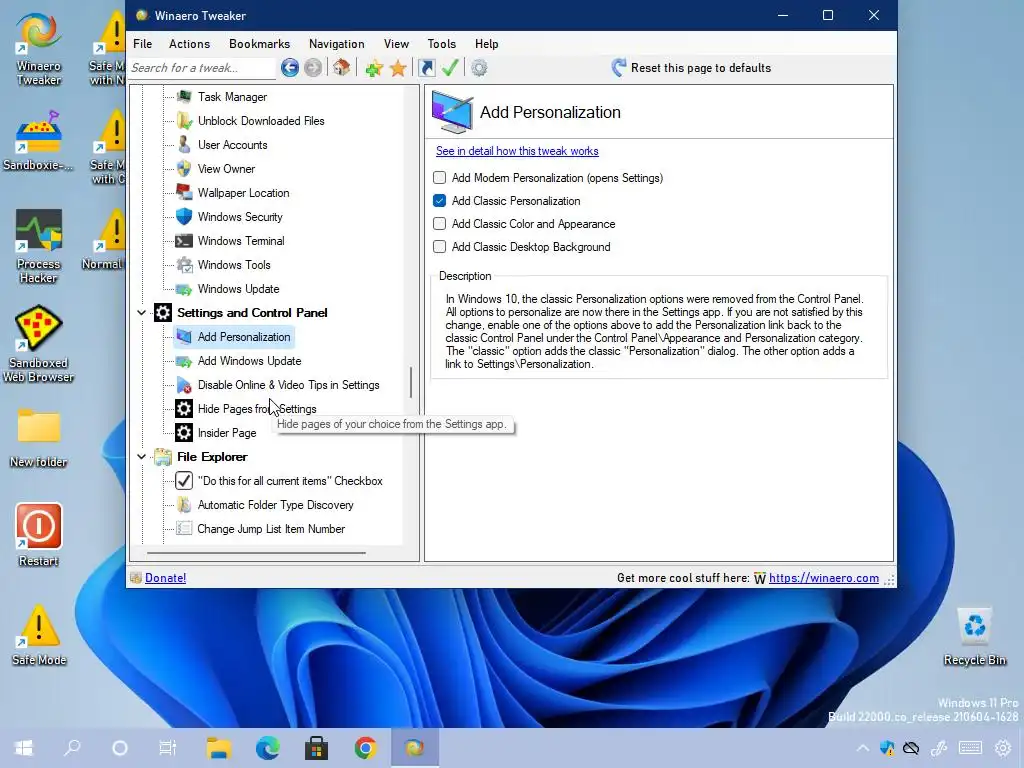Open File Explorer from taskbar
The width and height of the screenshot is (1024, 768).
(x=219, y=748)
